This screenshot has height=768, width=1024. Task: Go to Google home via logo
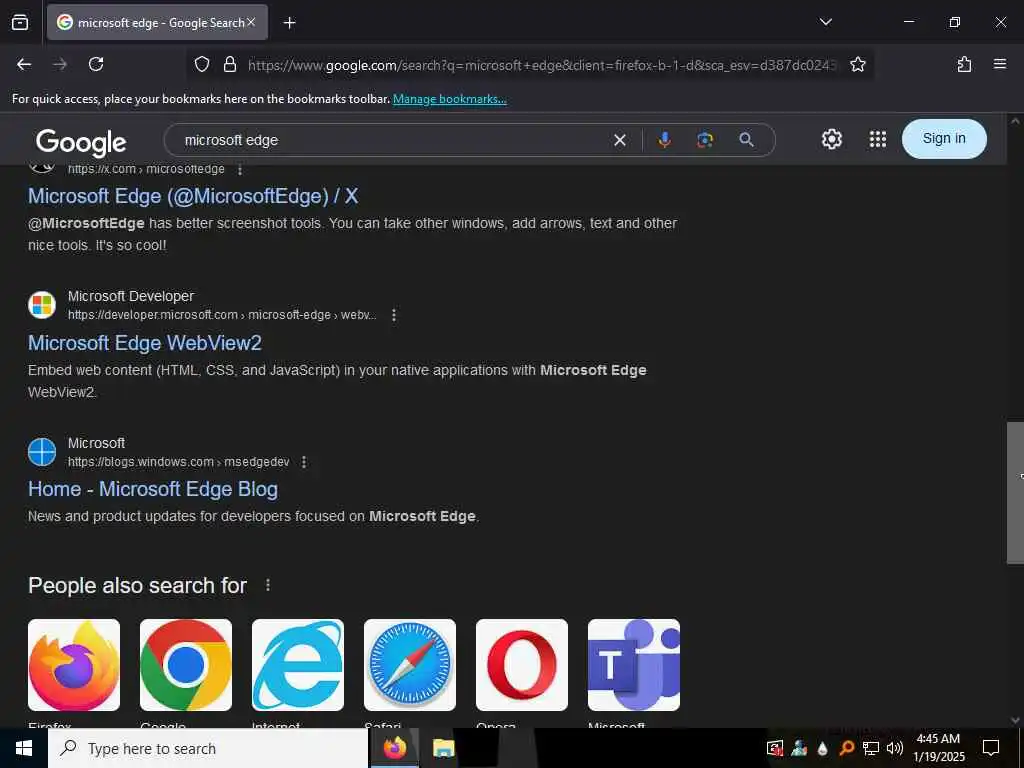coord(81,142)
